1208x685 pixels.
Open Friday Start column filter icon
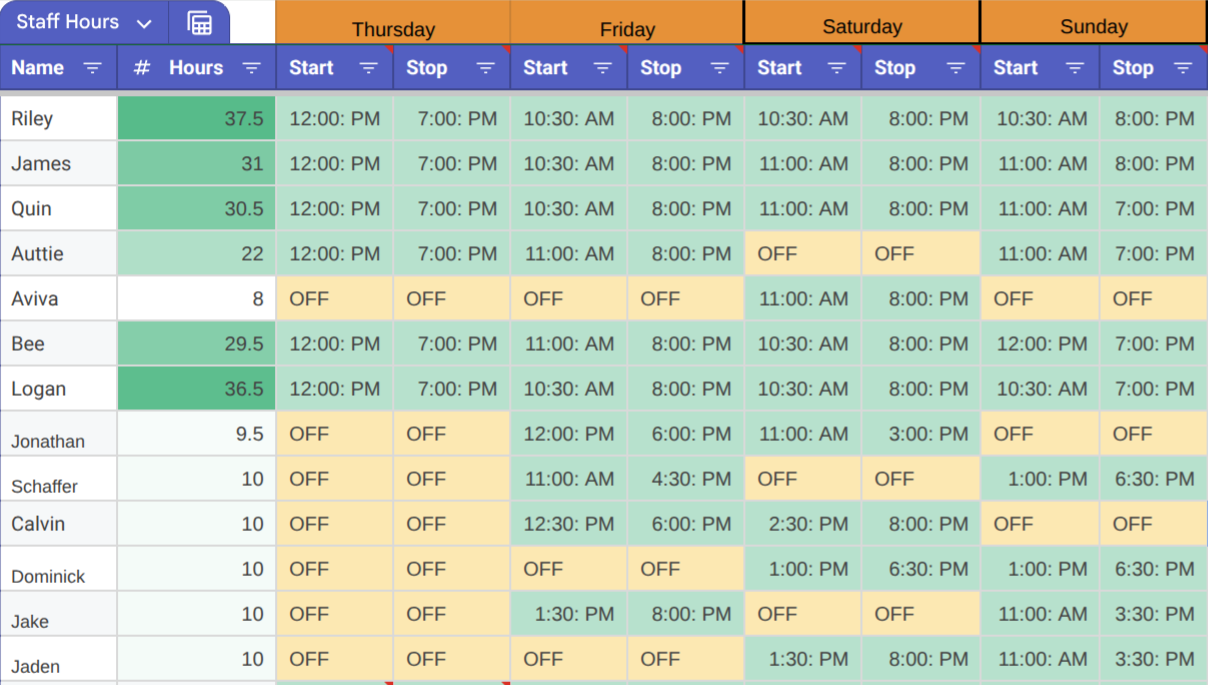tap(603, 68)
